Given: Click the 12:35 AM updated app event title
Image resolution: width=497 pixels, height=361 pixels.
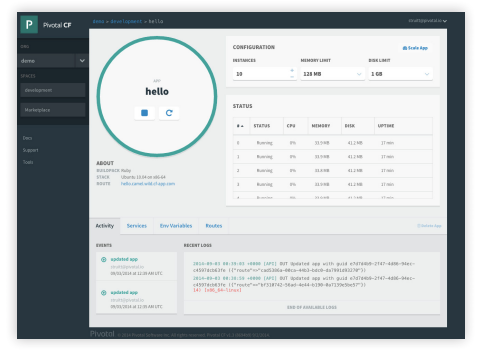Looking at the screenshot, I should [124, 293].
